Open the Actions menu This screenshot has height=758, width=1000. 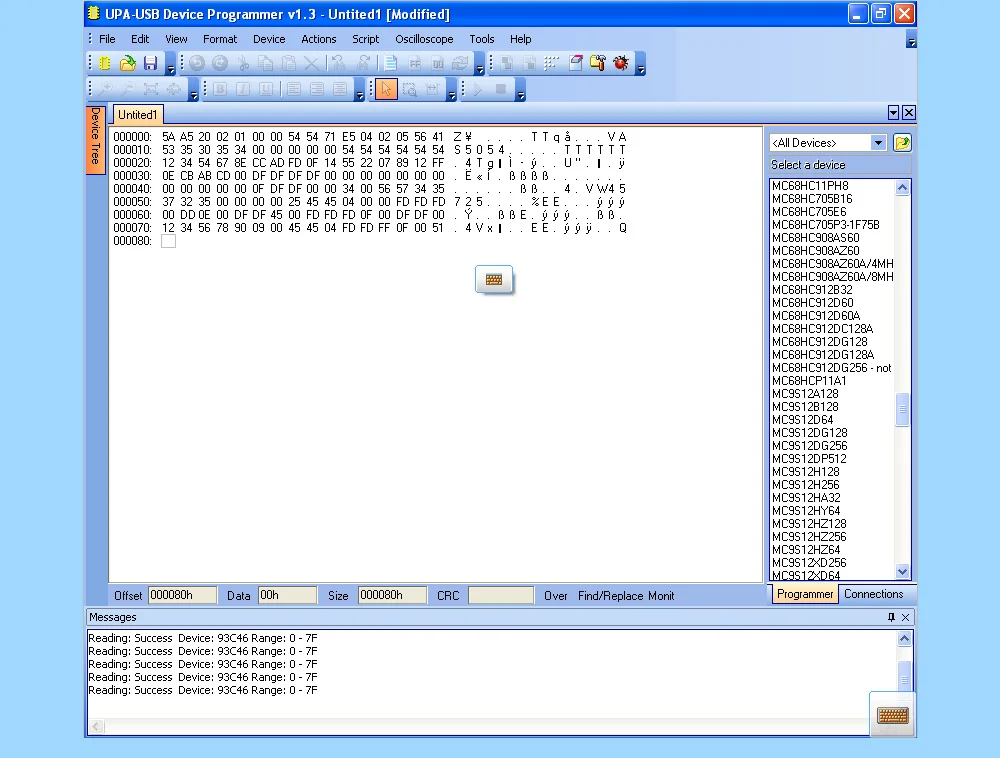319,39
